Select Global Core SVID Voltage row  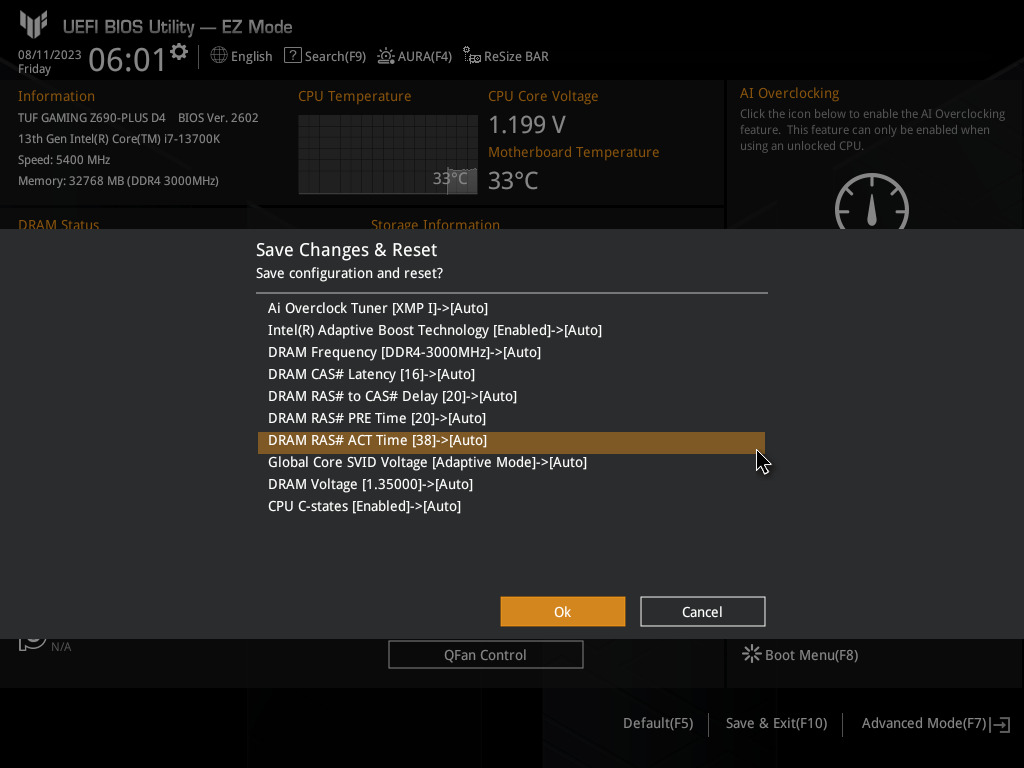tap(511, 462)
